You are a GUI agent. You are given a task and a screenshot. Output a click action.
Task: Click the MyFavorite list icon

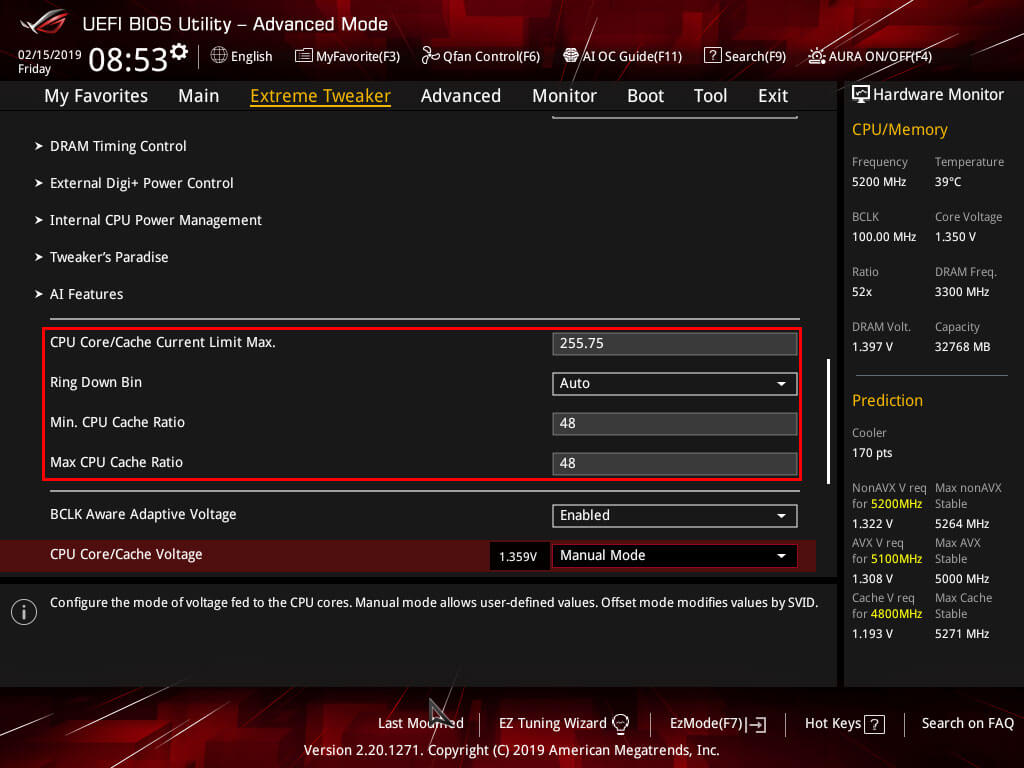coord(304,56)
